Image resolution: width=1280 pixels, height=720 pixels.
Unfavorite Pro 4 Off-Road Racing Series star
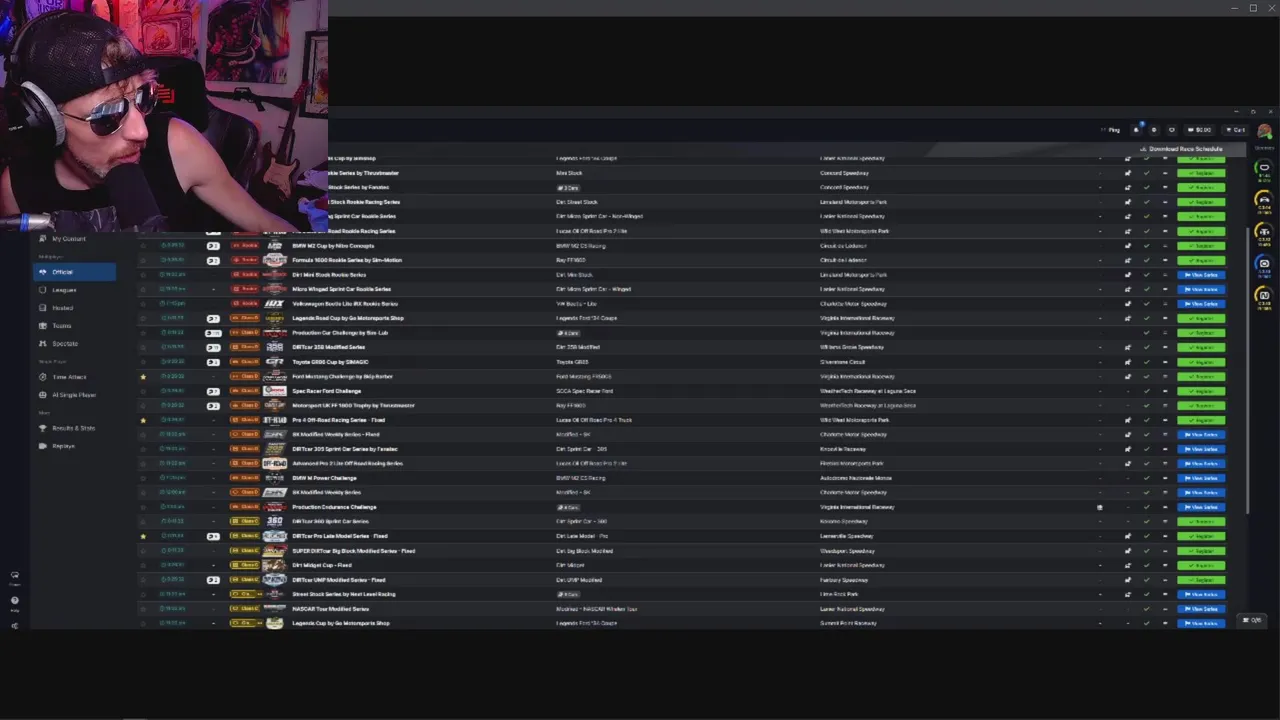tap(143, 420)
